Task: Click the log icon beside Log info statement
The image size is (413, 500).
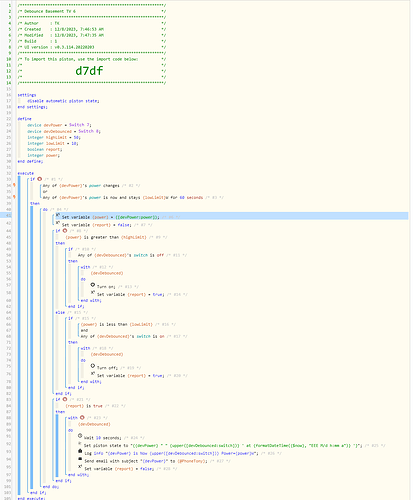Action: tap(80, 451)
